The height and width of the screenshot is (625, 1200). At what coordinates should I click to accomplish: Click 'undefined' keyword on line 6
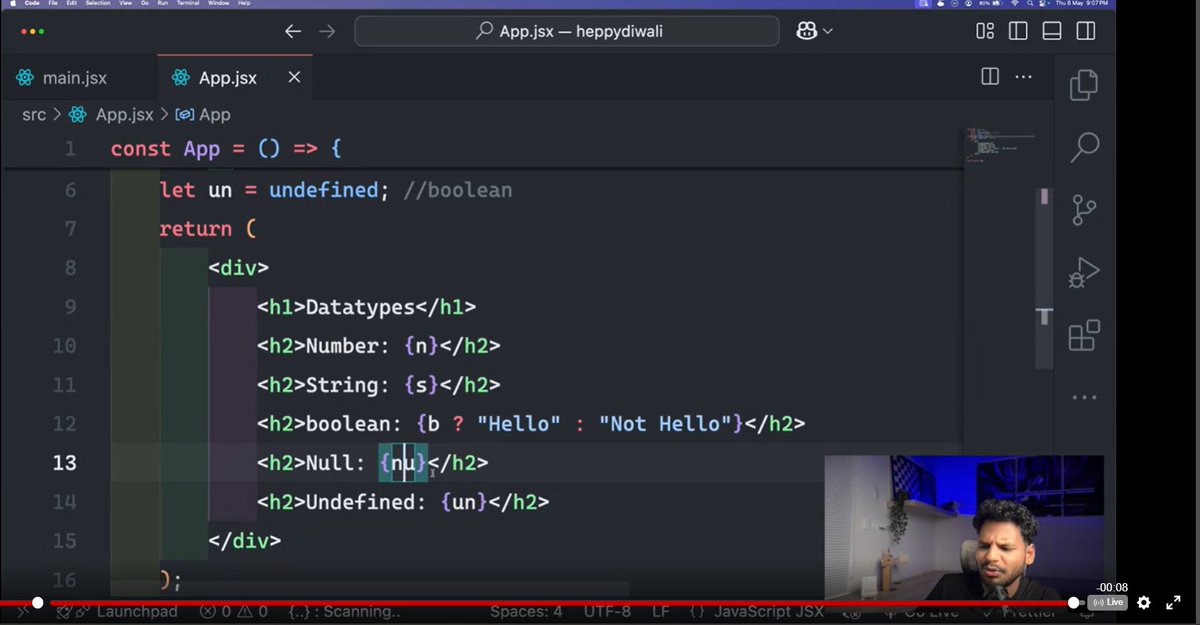[324, 190]
